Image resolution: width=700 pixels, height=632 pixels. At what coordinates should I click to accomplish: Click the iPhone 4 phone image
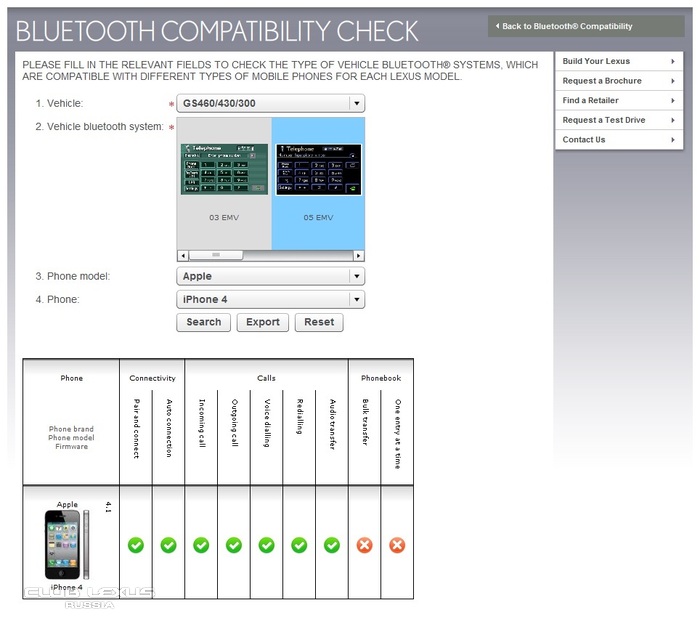(63, 545)
